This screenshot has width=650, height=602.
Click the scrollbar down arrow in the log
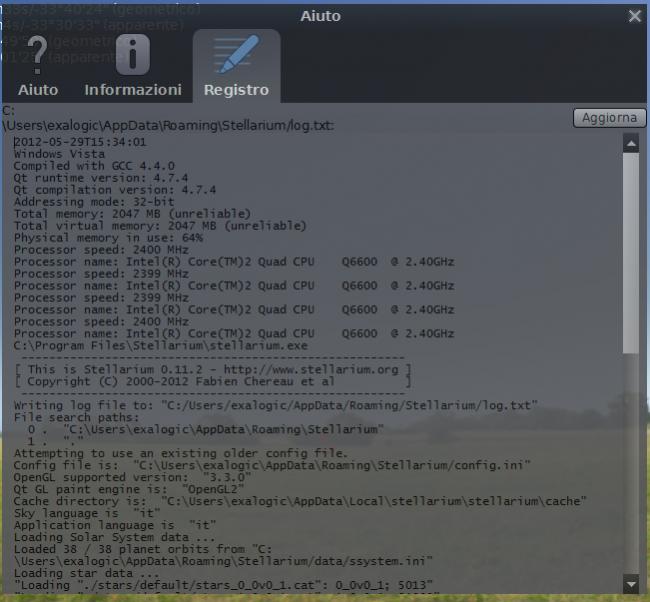coord(630,583)
